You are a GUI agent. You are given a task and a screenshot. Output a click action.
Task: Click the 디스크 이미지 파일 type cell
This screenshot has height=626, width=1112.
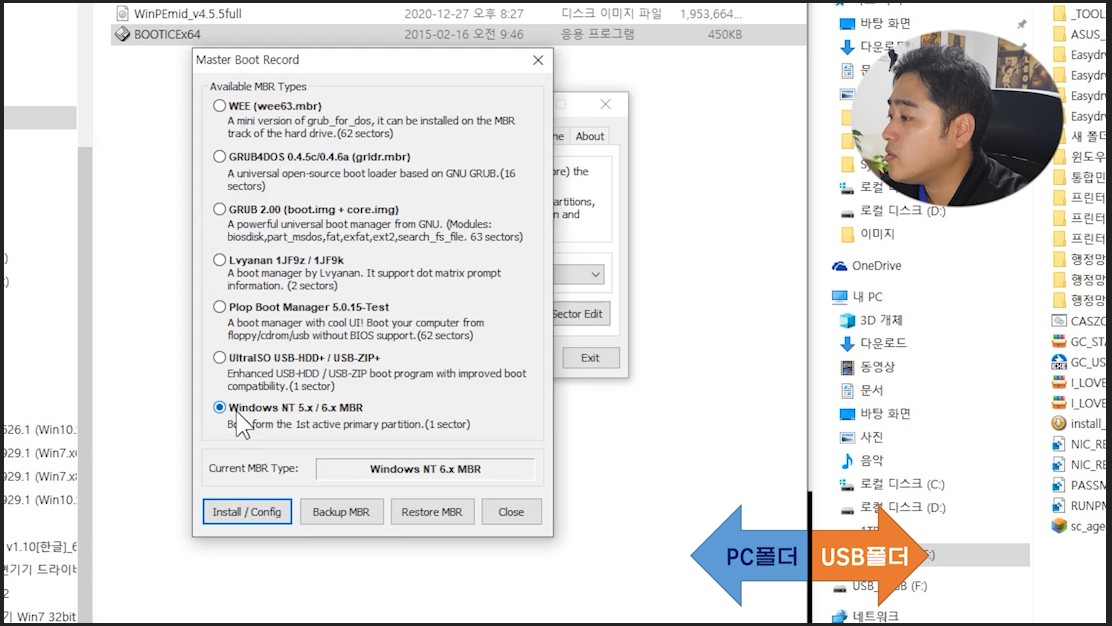(611, 13)
